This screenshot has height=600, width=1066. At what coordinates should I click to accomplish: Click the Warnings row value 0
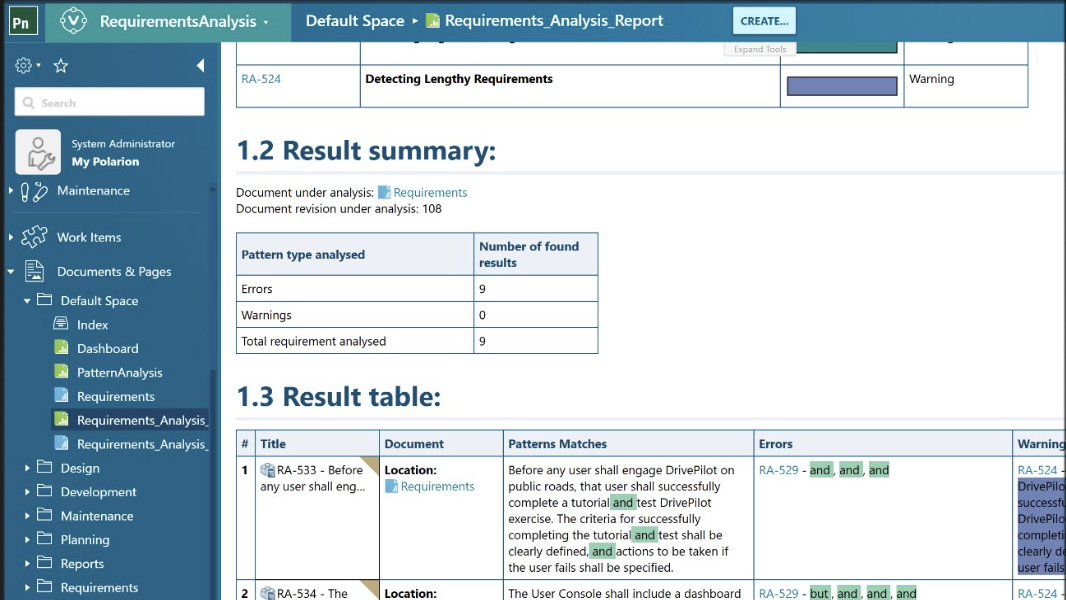tap(482, 315)
